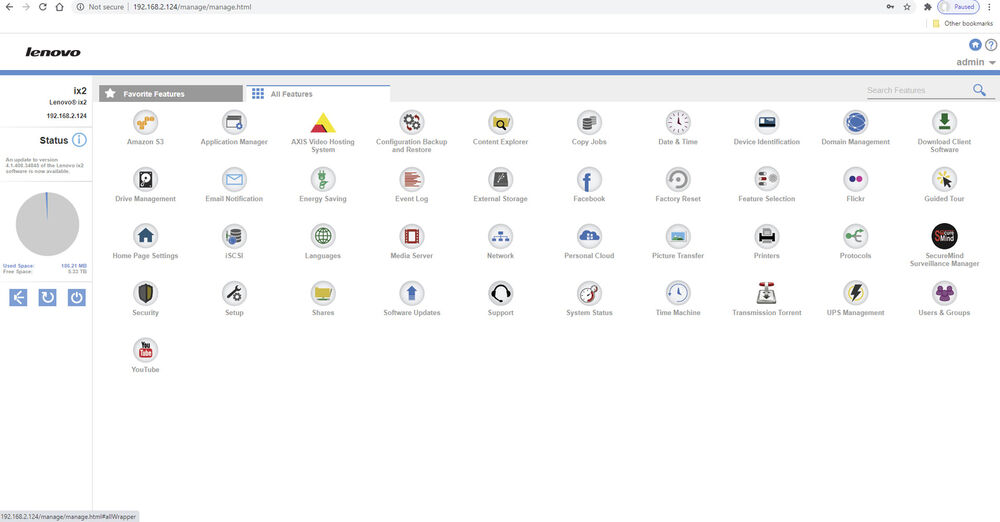Open Media Server settings
The width and height of the screenshot is (1000, 522).
coord(411,236)
